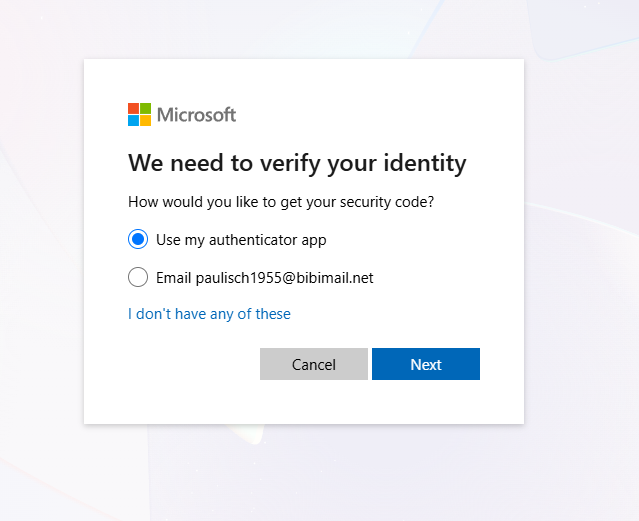This screenshot has height=521, width=639.
Task: Click the Microsoft wordmark text
Action: click(x=196, y=115)
